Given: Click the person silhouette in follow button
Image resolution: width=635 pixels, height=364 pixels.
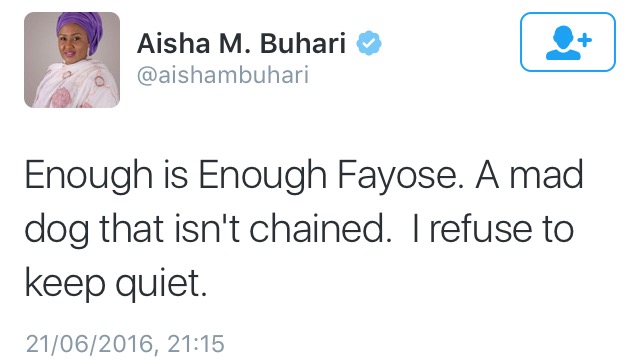Looking at the screenshot, I should point(563,43).
